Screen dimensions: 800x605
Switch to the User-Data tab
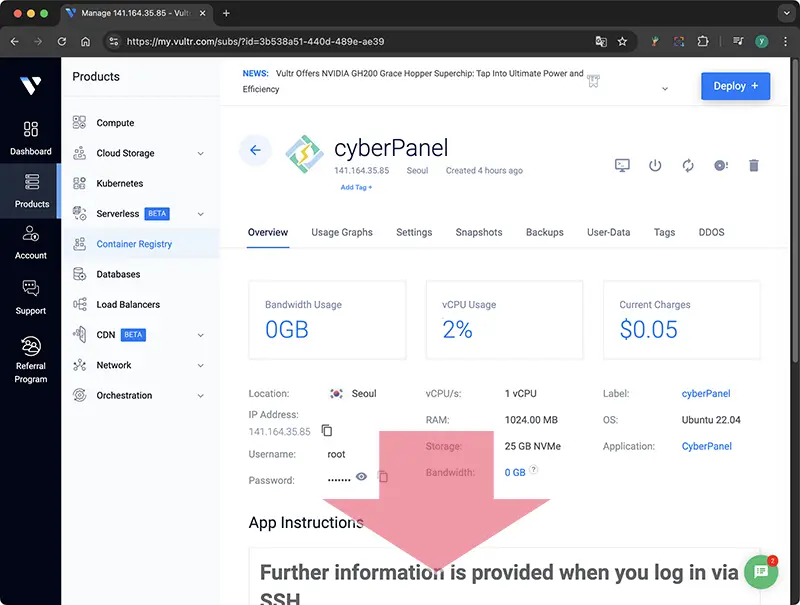(608, 233)
